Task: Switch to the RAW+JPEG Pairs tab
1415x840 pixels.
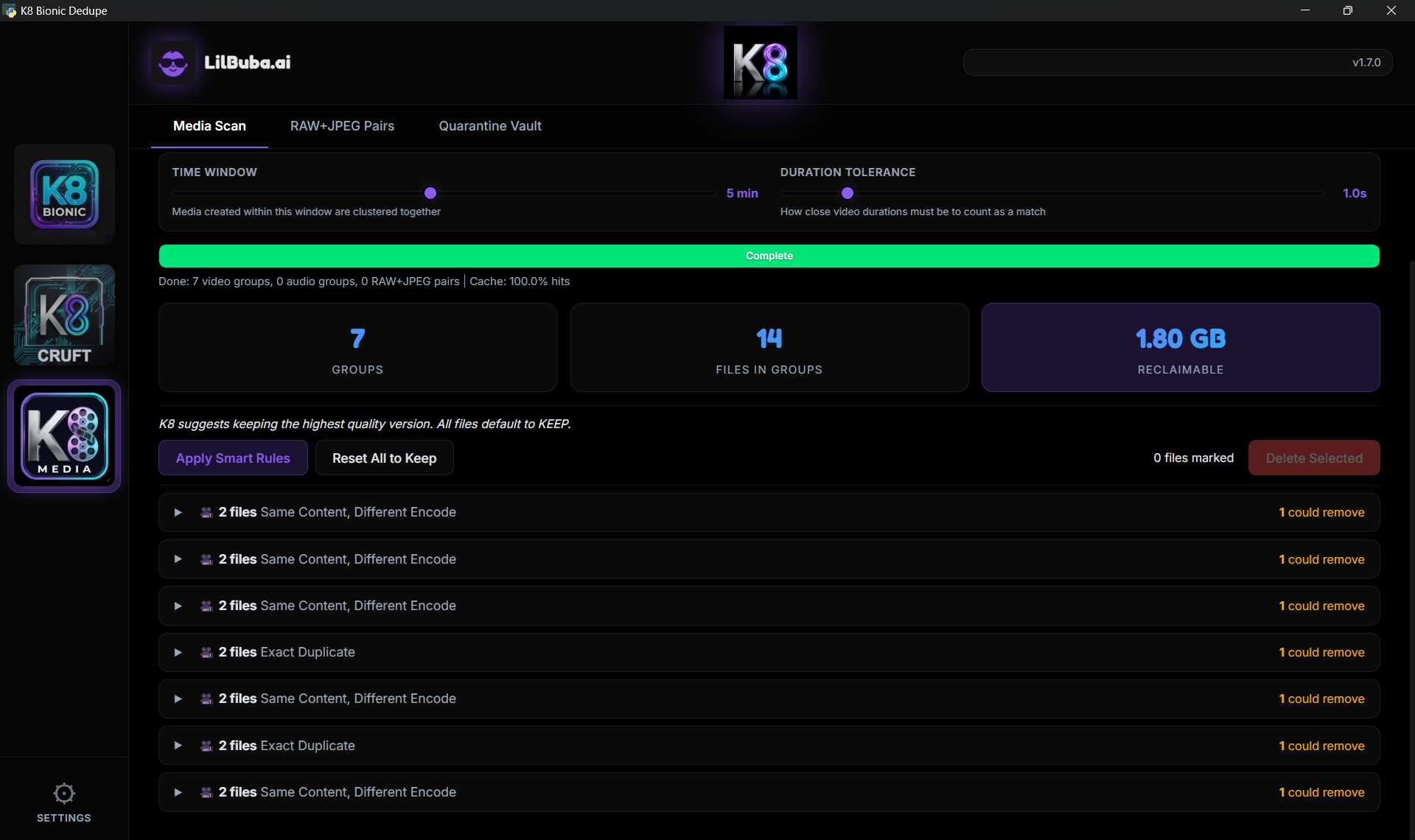Action: pyautogui.click(x=341, y=126)
